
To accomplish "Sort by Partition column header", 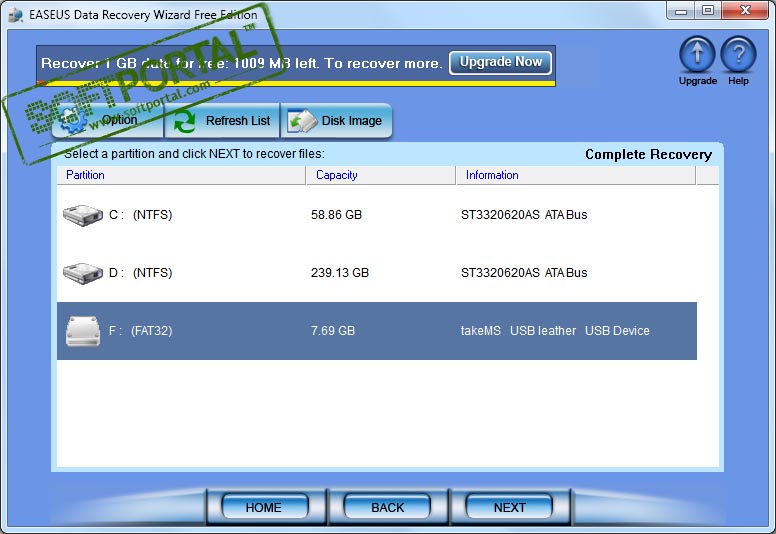I will 181,175.
